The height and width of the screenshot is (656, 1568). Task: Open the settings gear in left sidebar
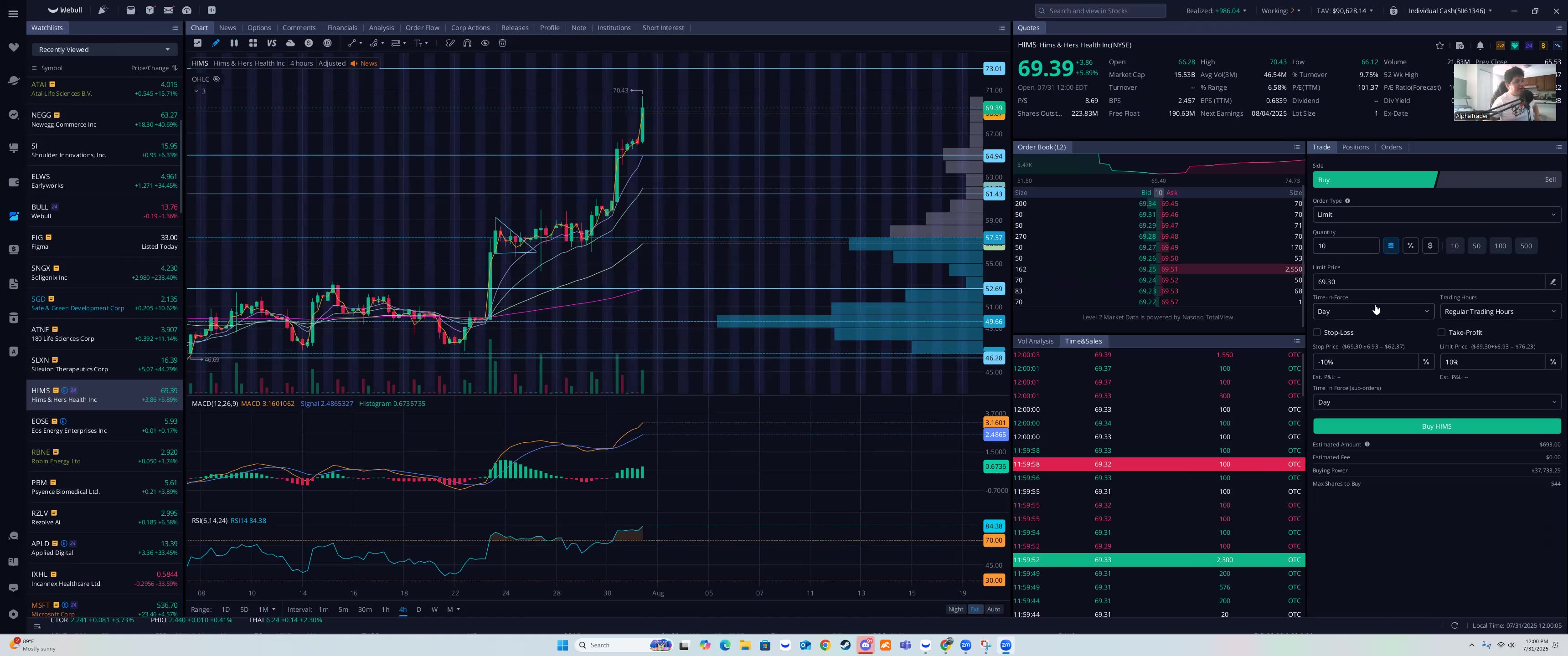(13, 614)
